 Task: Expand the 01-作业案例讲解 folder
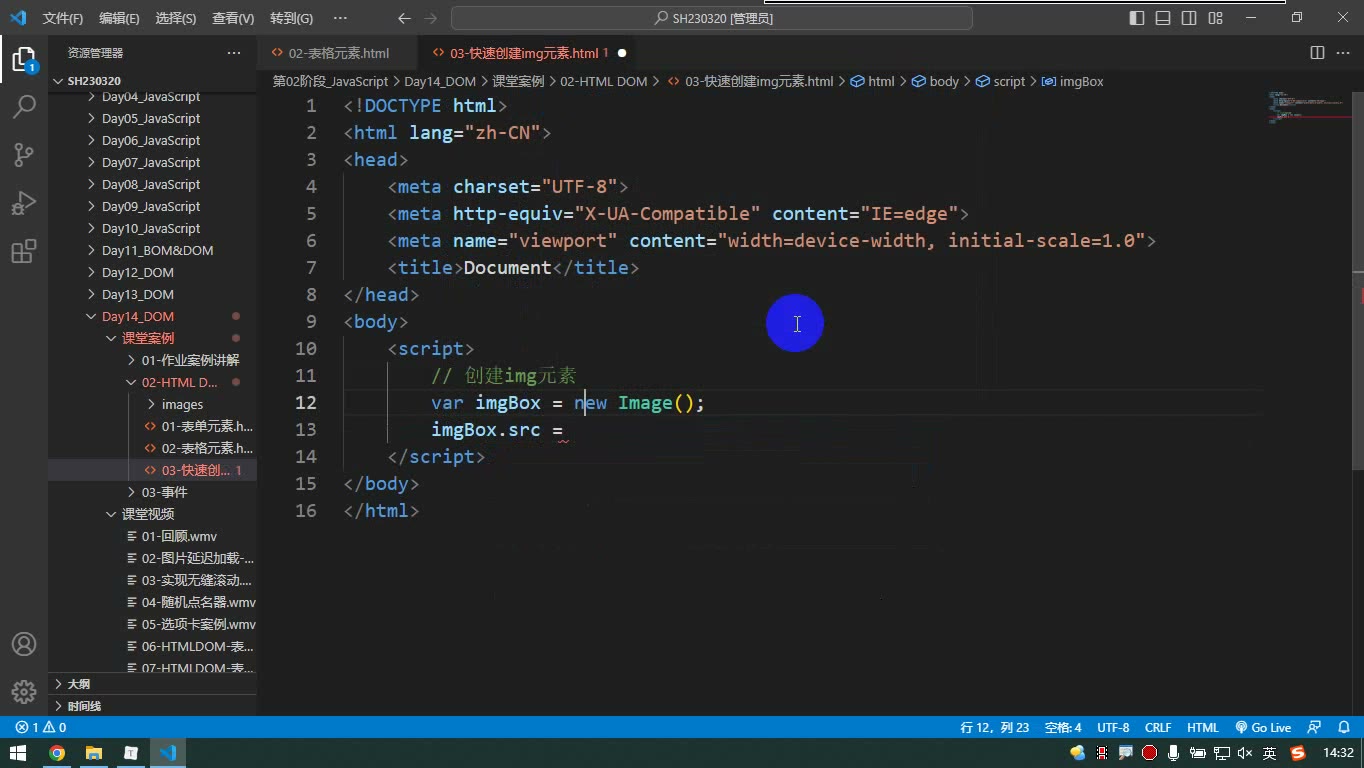[x=190, y=360]
